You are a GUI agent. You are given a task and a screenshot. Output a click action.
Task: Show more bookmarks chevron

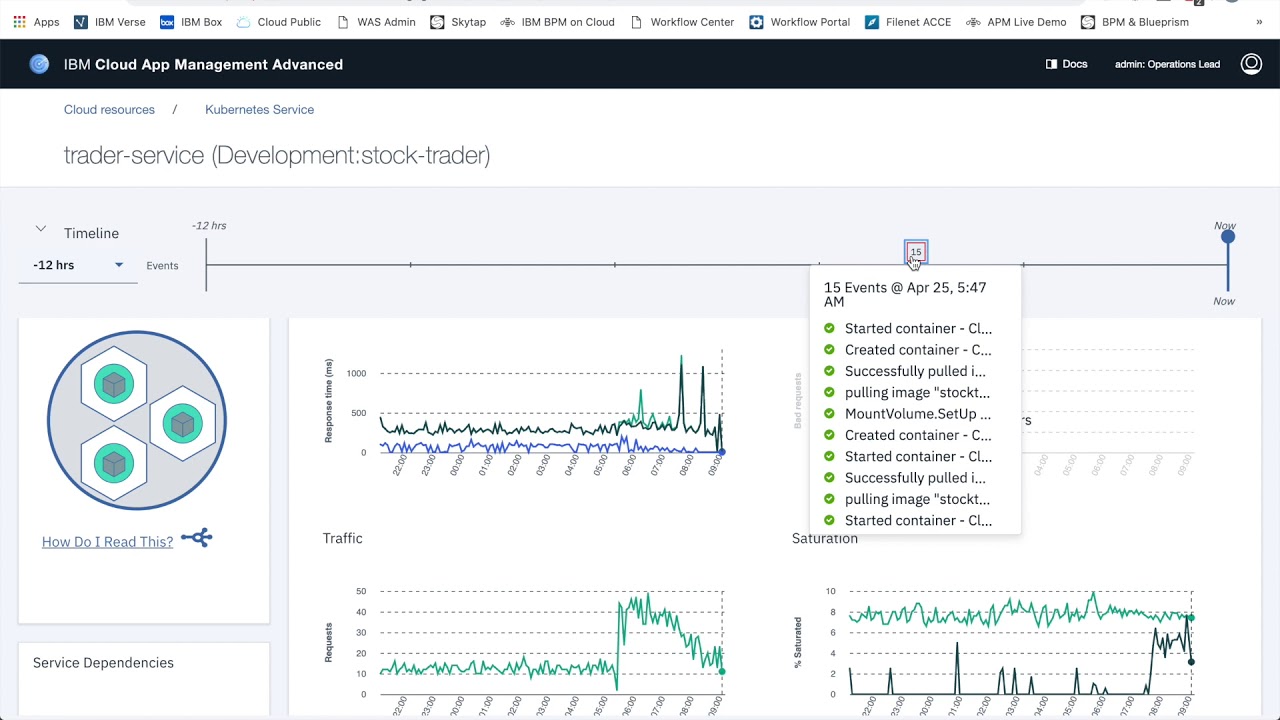pyautogui.click(x=1259, y=22)
